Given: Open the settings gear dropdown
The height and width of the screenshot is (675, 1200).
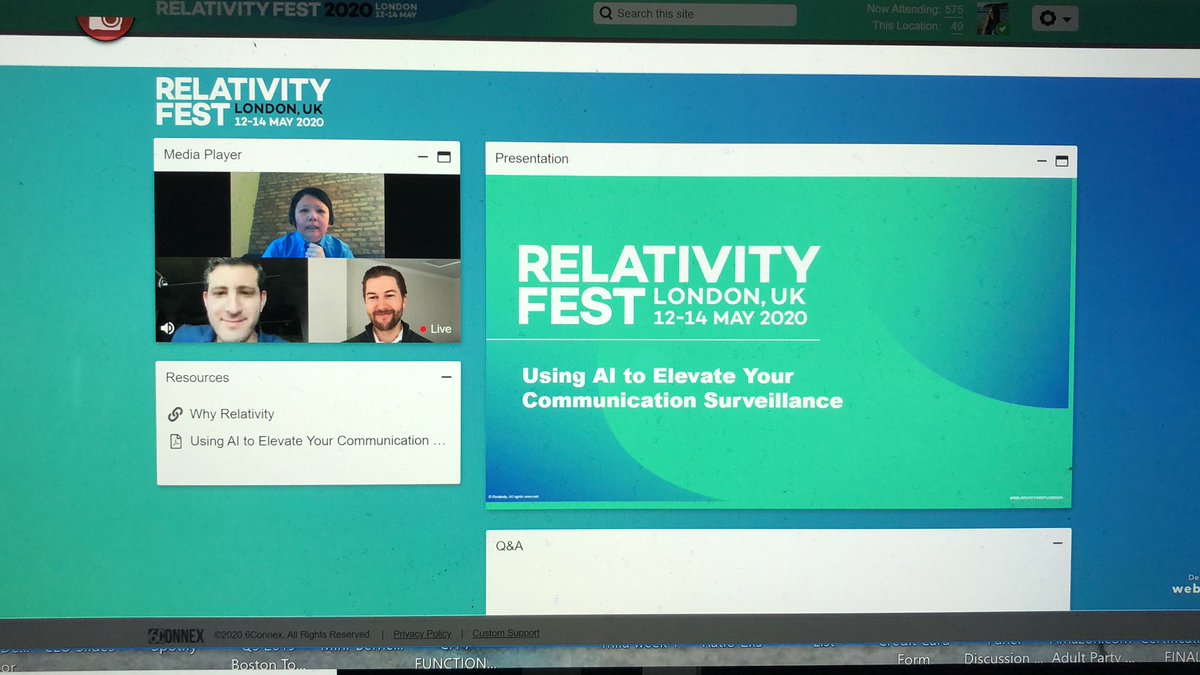Looking at the screenshot, I should click(x=1054, y=18).
